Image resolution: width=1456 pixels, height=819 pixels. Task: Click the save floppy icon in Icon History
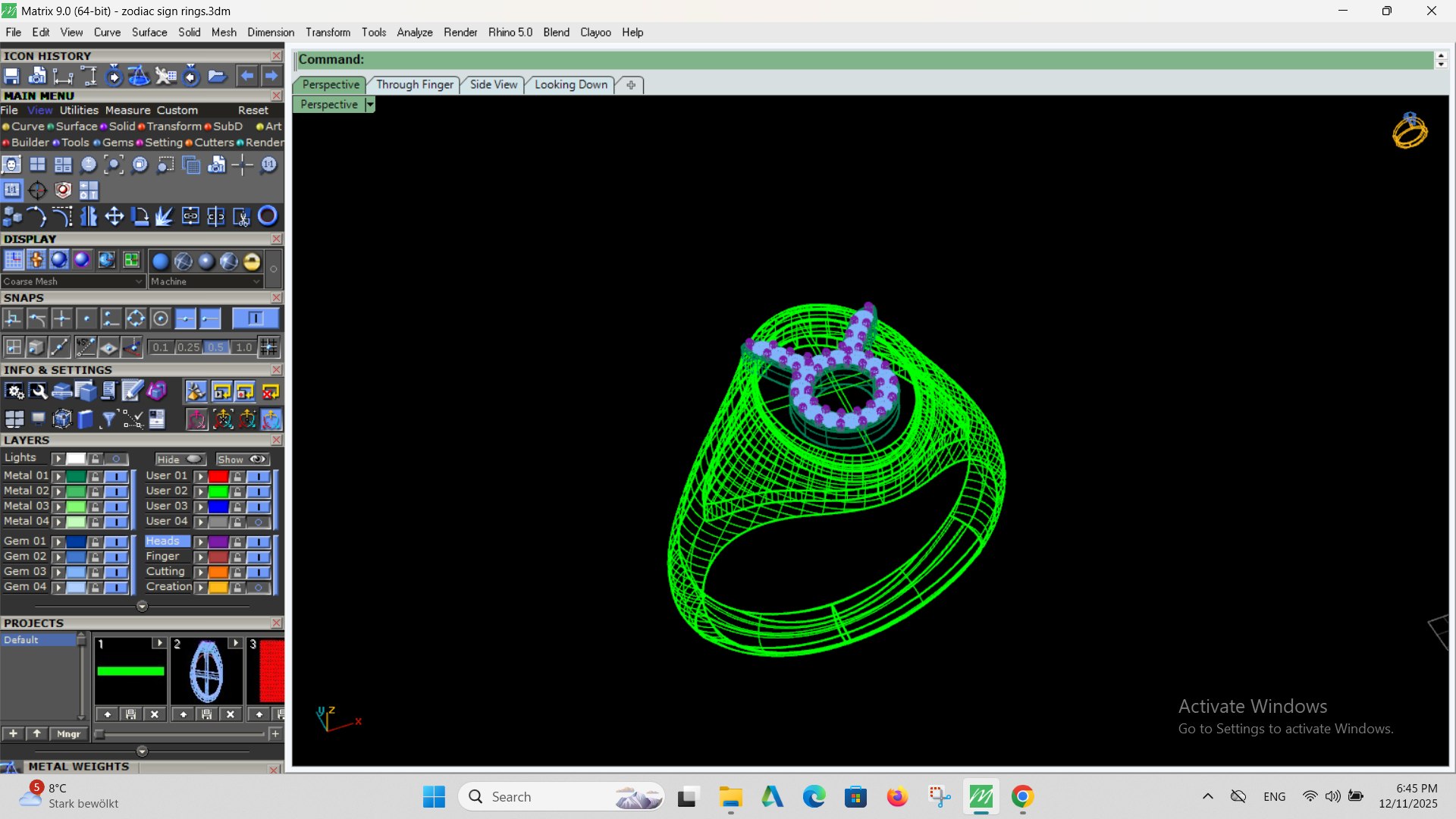11,76
